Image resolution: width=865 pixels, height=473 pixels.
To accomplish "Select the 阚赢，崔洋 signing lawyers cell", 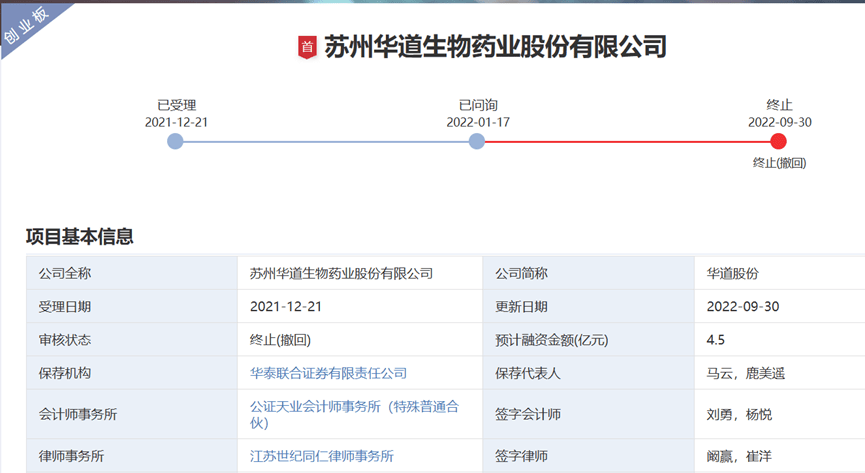I will tap(738, 456).
